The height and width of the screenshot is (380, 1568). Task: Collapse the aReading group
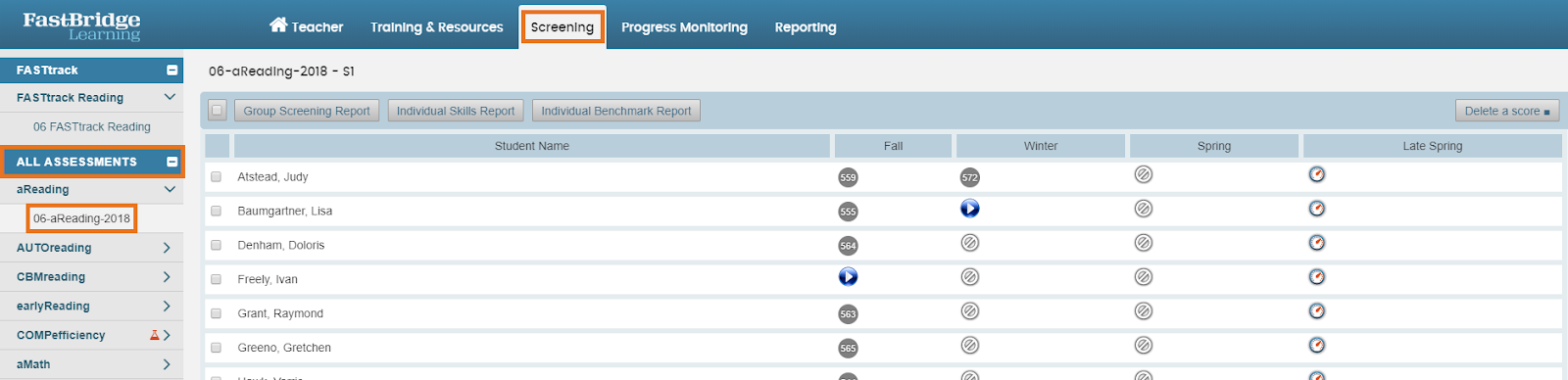tap(170, 189)
